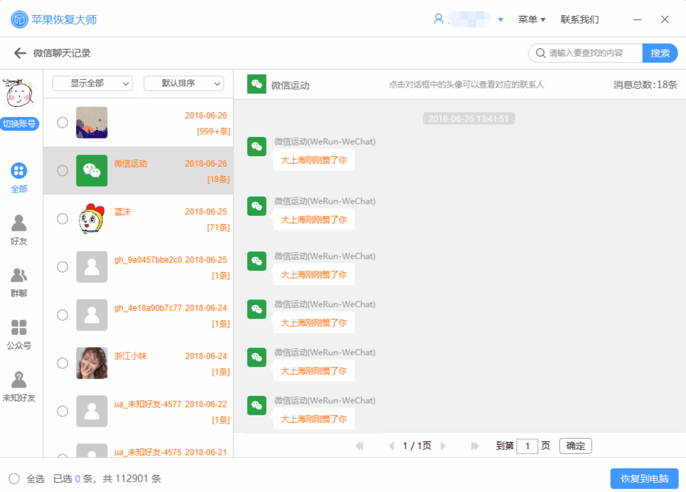Open the 联系我们 contact menu item
The height and width of the screenshot is (492, 686).
(x=580, y=19)
